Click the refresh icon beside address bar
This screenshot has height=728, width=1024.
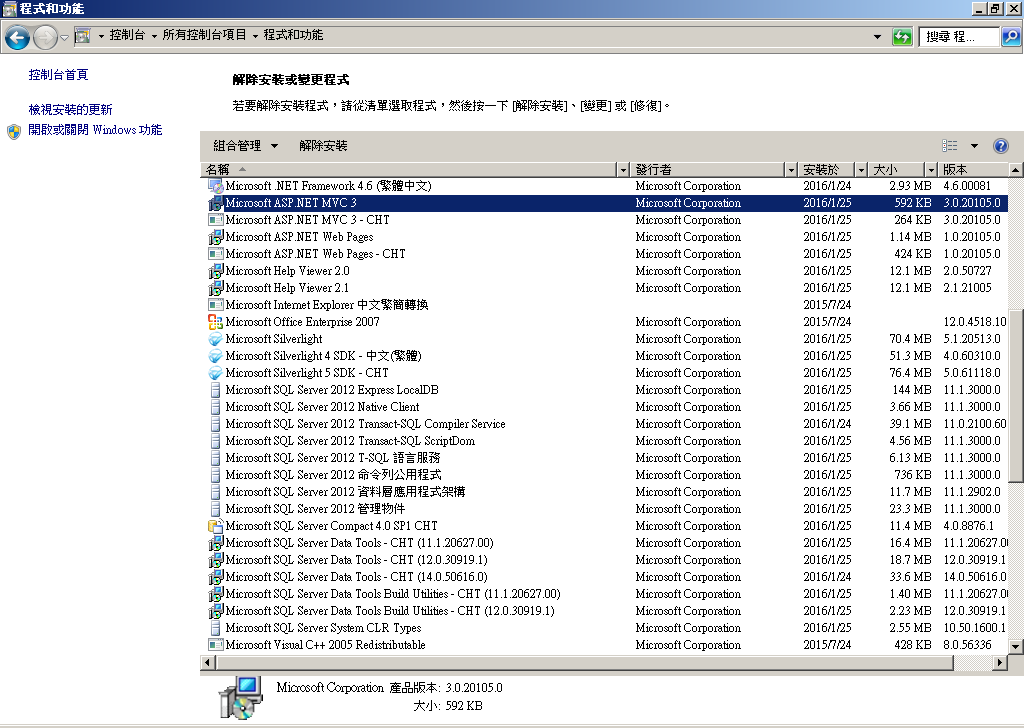902,37
